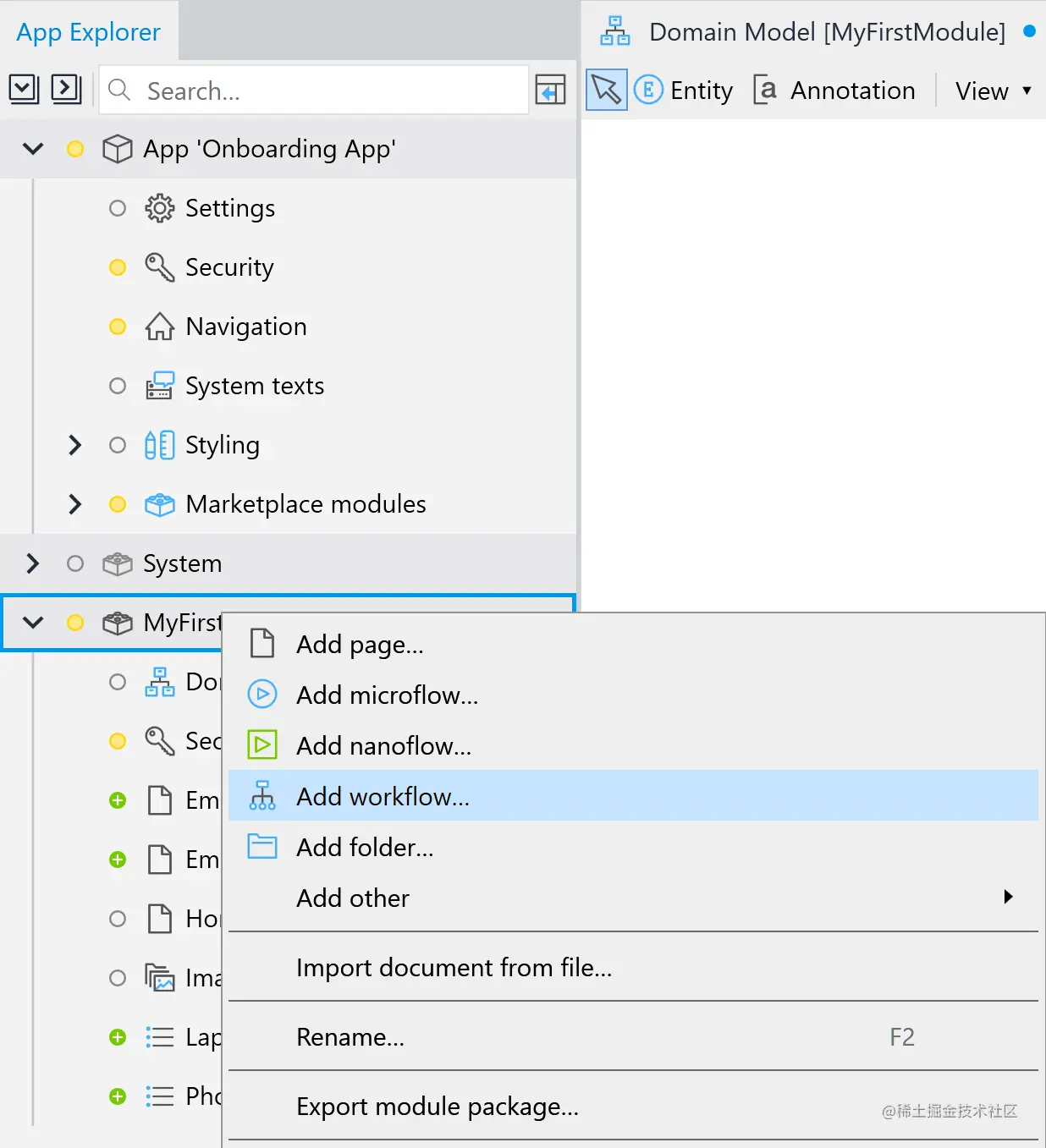Click the Entity tool icon
Image resolution: width=1046 pixels, height=1148 pixels.
(648, 90)
